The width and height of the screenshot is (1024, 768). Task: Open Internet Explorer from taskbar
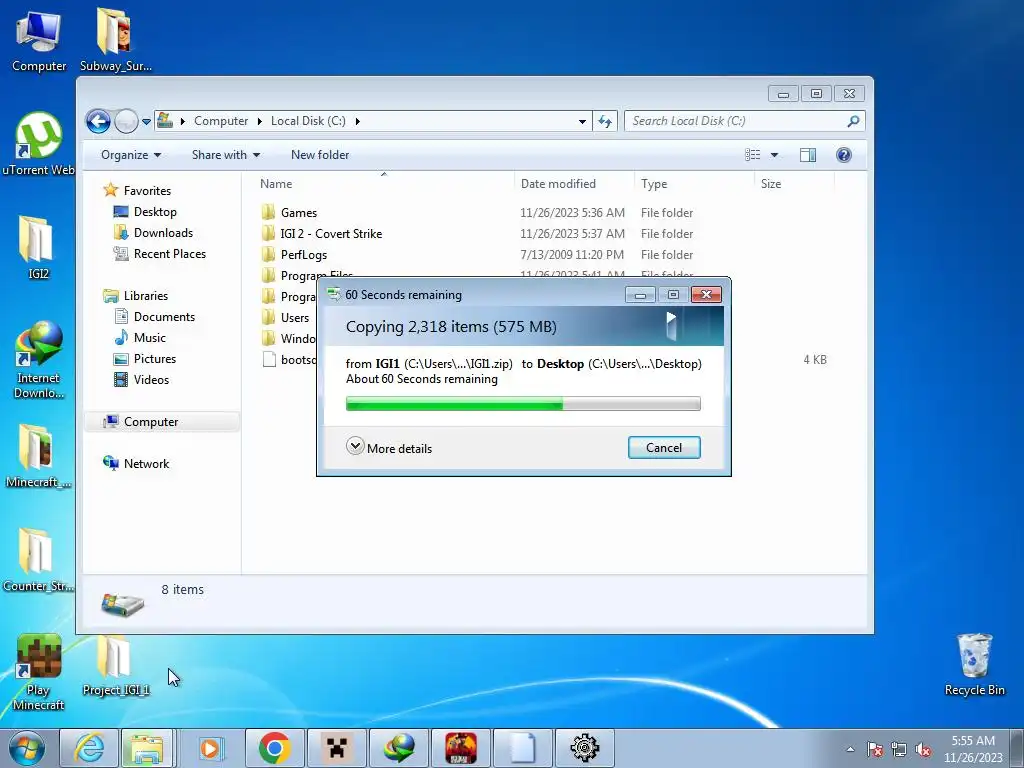click(89, 748)
